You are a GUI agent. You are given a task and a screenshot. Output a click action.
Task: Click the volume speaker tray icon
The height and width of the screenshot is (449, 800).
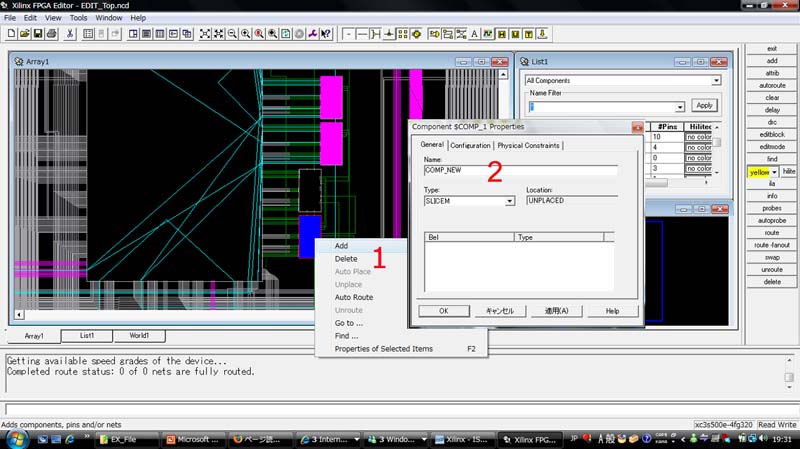tap(763, 439)
